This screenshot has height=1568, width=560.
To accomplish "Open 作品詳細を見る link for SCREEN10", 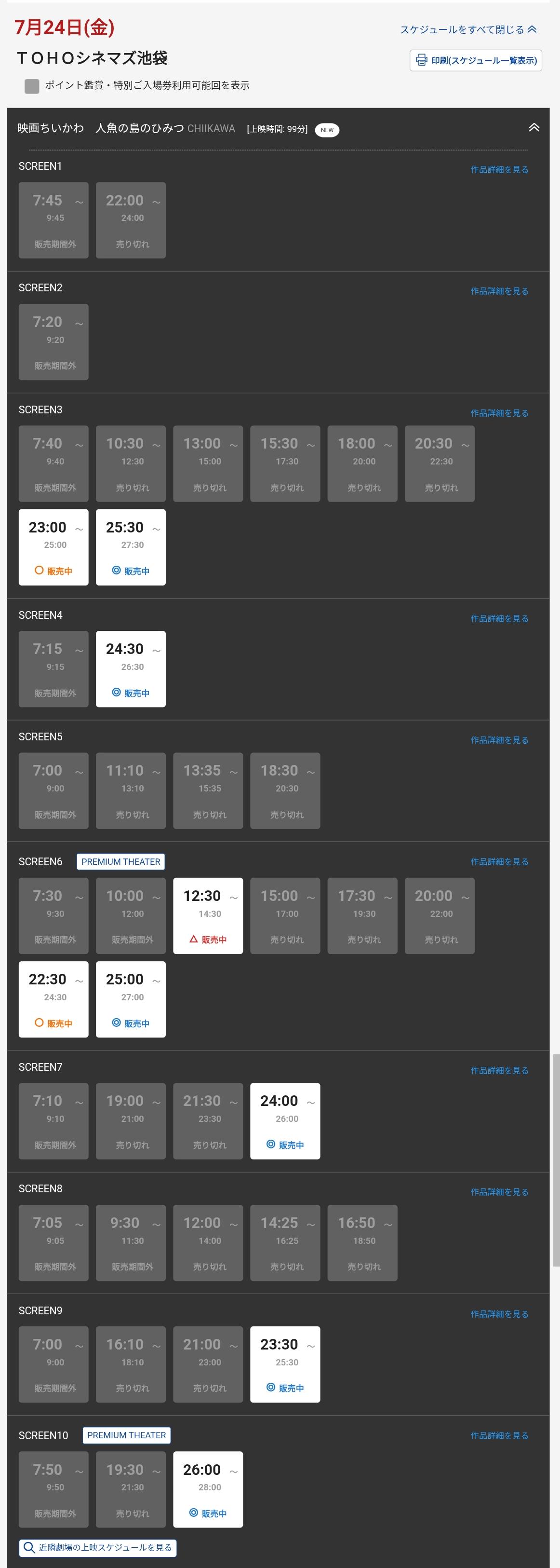I will click(499, 1435).
